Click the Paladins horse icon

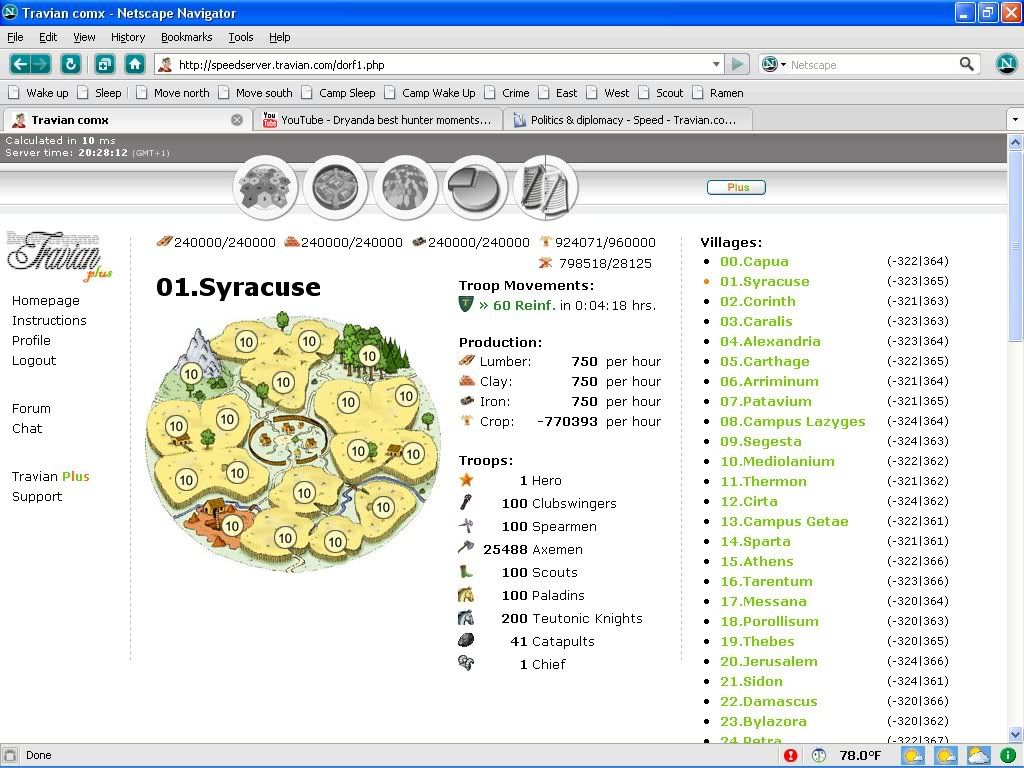point(466,595)
